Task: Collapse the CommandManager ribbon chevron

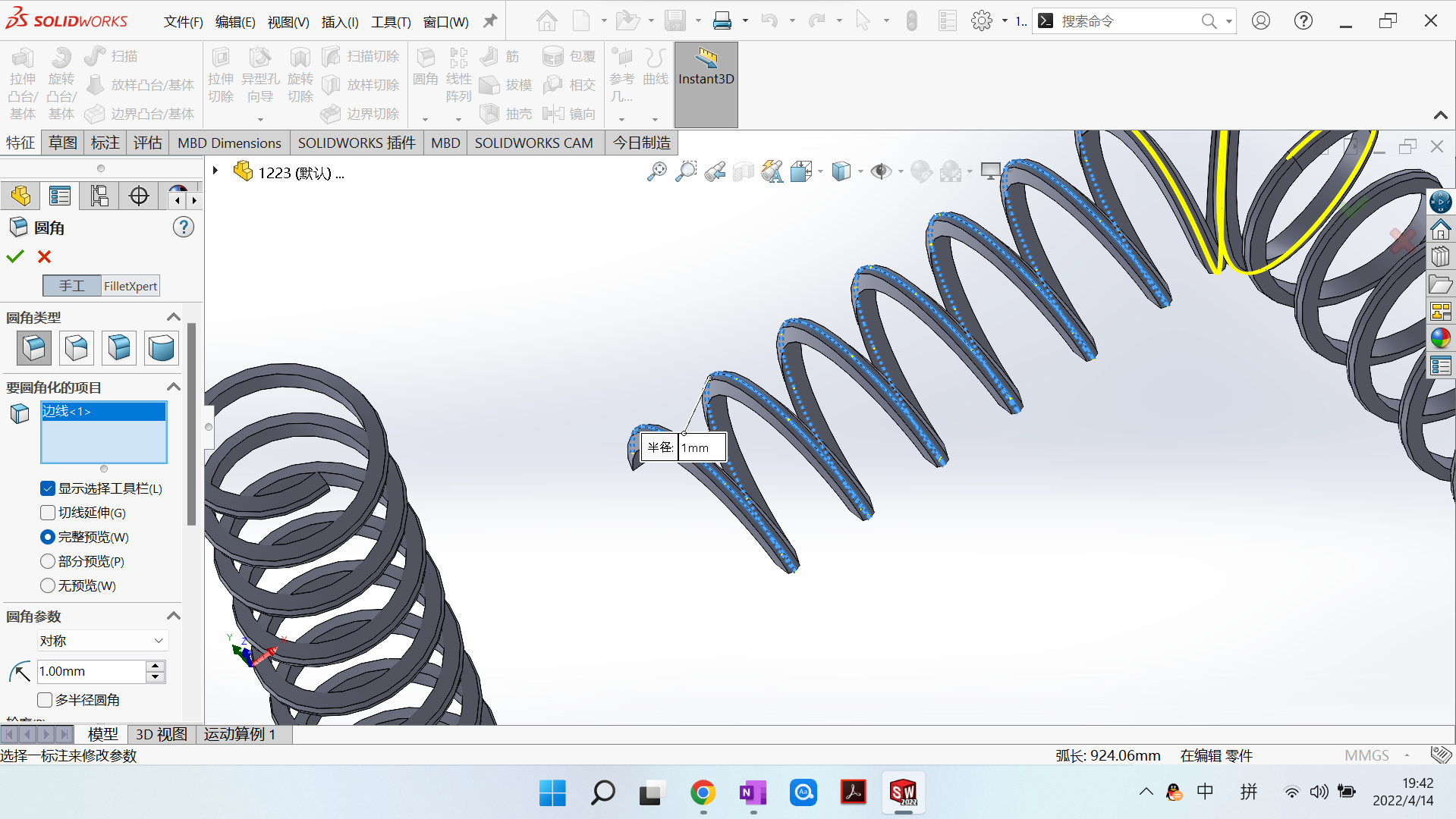Action: pos(1440,115)
